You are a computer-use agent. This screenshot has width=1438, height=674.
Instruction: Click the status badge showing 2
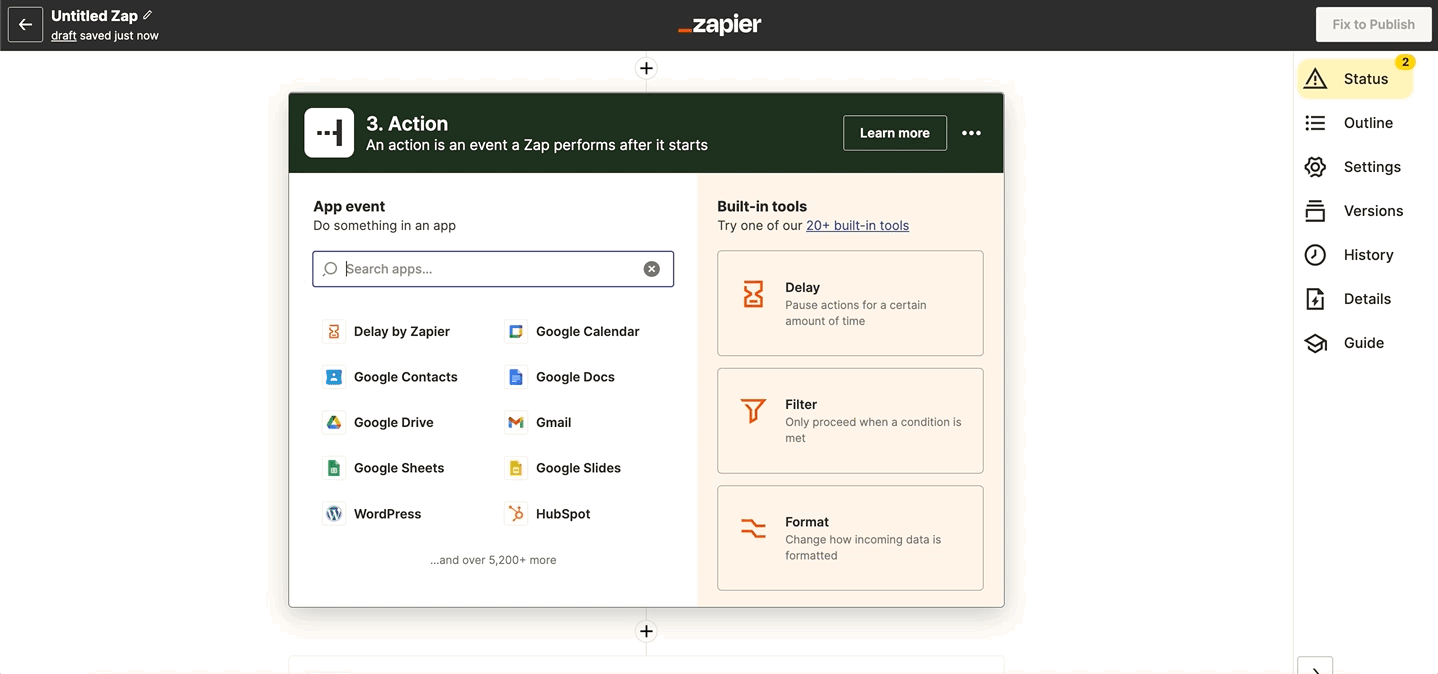pyautogui.click(x=1405, y=62)
